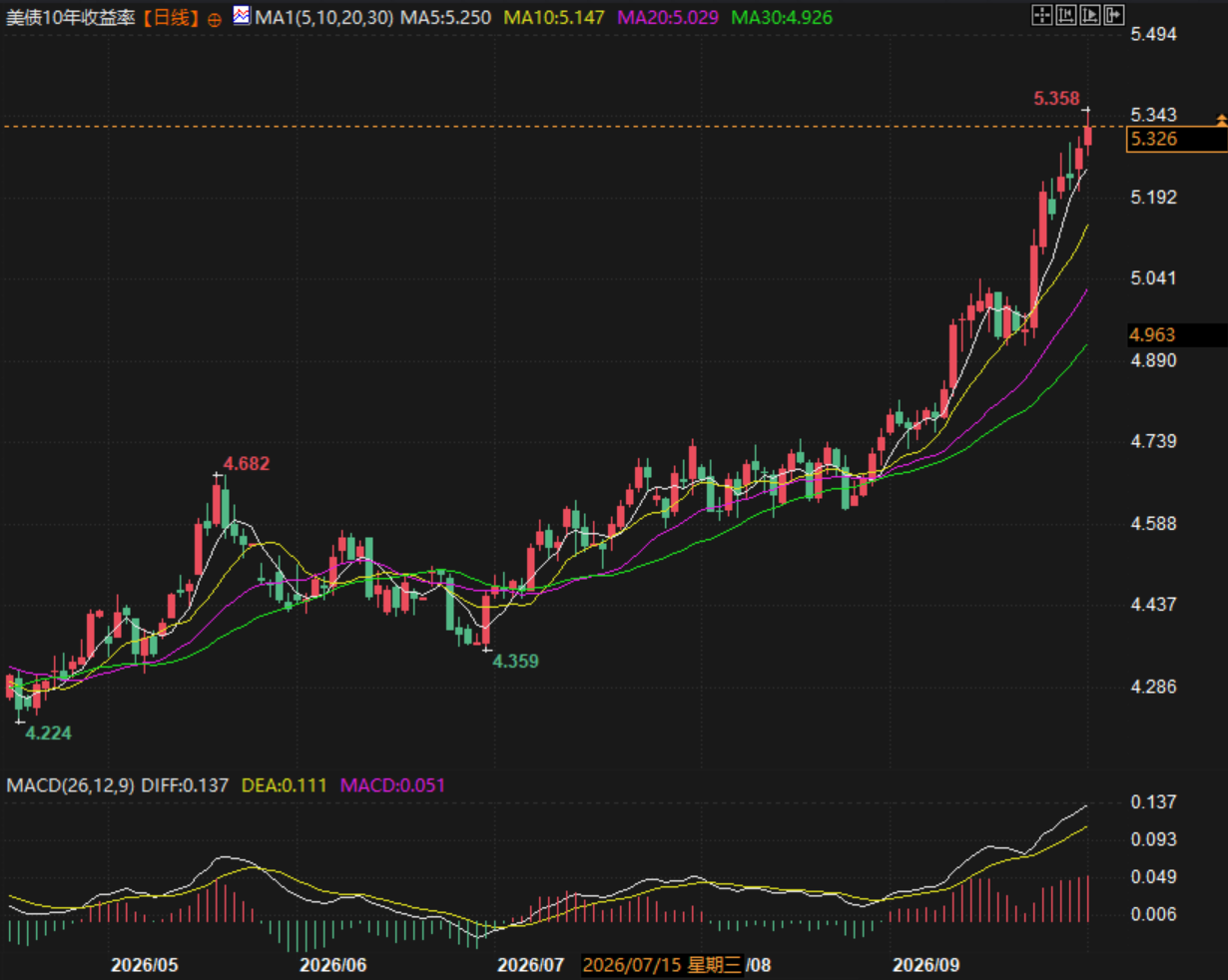Click the 2026/07/15 星期三 date marker
This screenshot has height=980, width=1228.
pos(663,965)
